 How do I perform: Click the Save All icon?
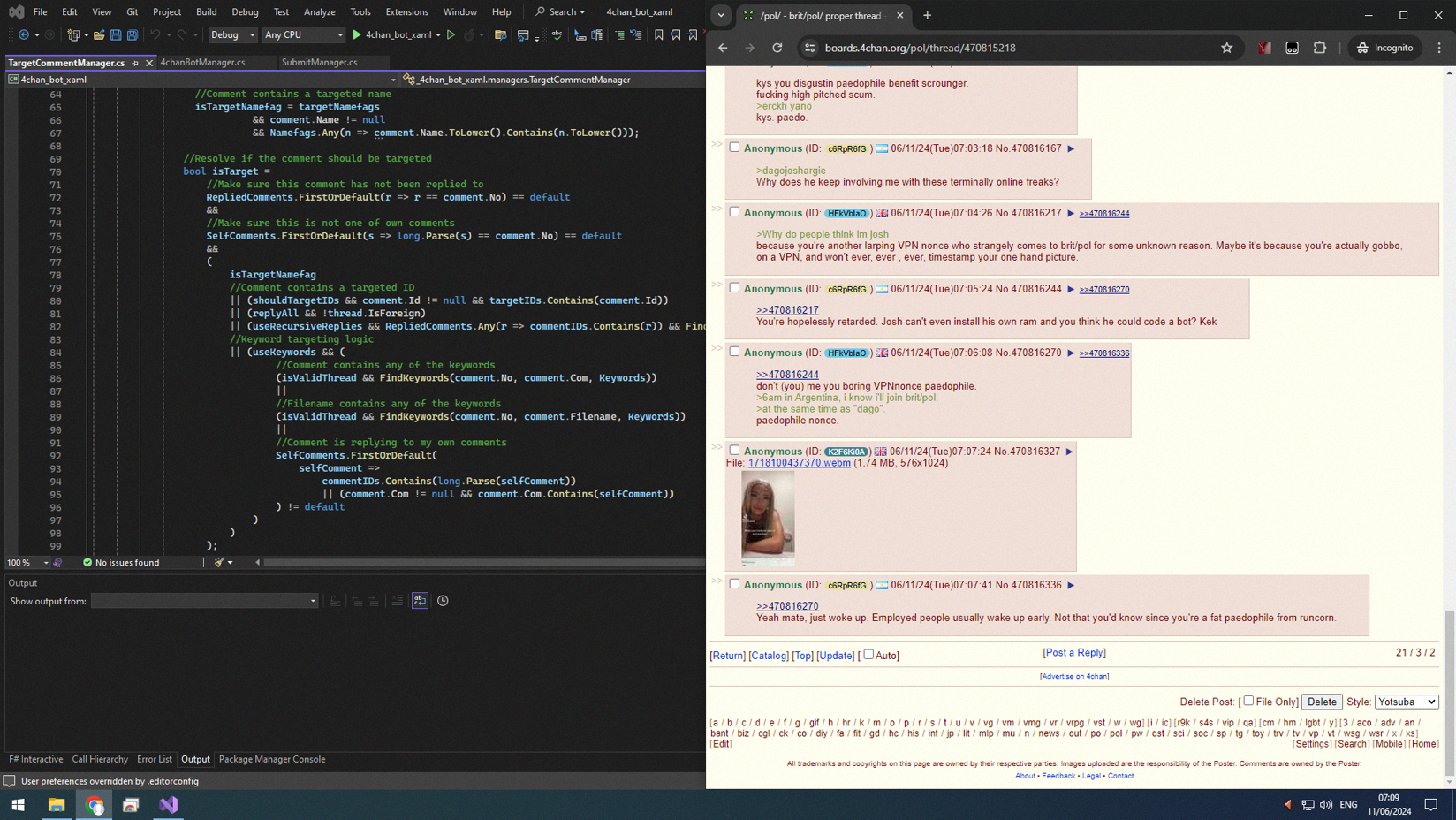(133, 35)
